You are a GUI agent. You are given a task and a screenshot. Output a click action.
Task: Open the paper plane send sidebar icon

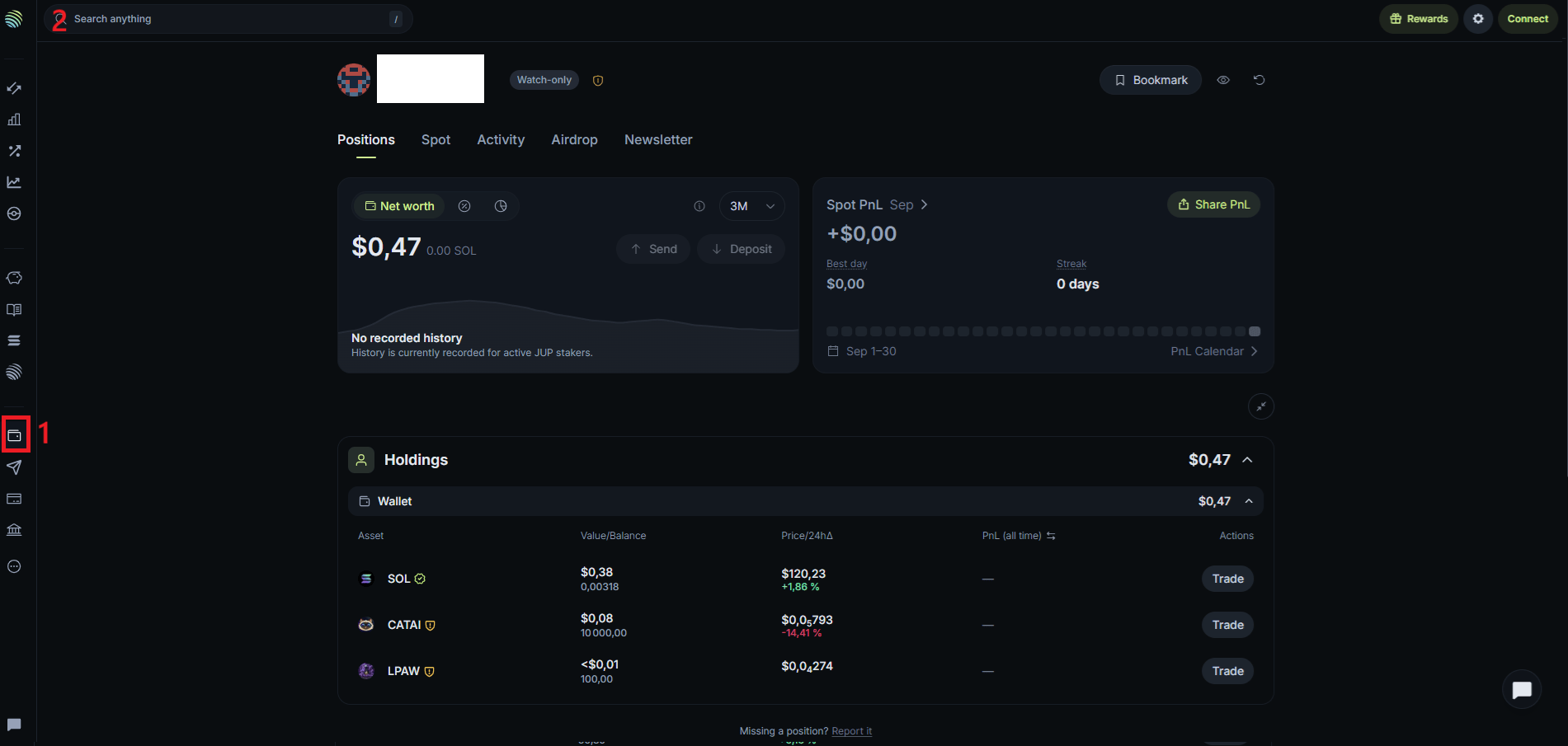click(14, 467)
